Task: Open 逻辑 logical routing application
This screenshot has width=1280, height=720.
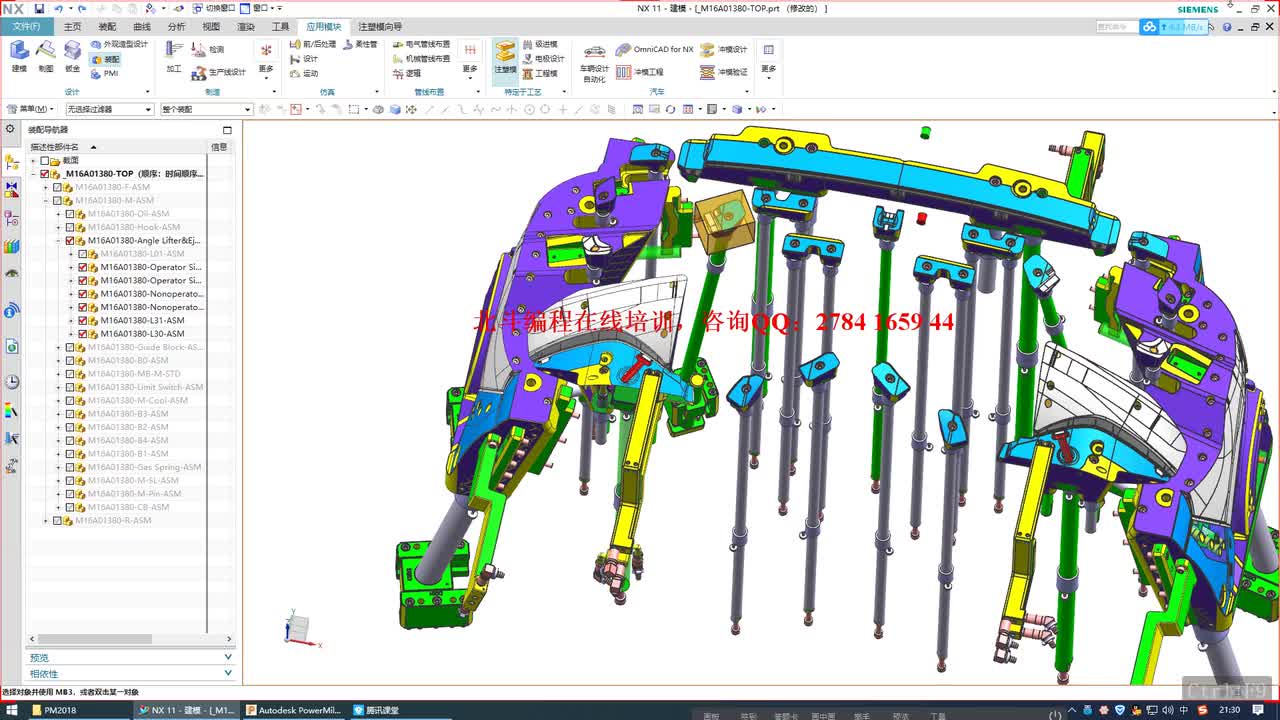Action: (x=407, y=73)
